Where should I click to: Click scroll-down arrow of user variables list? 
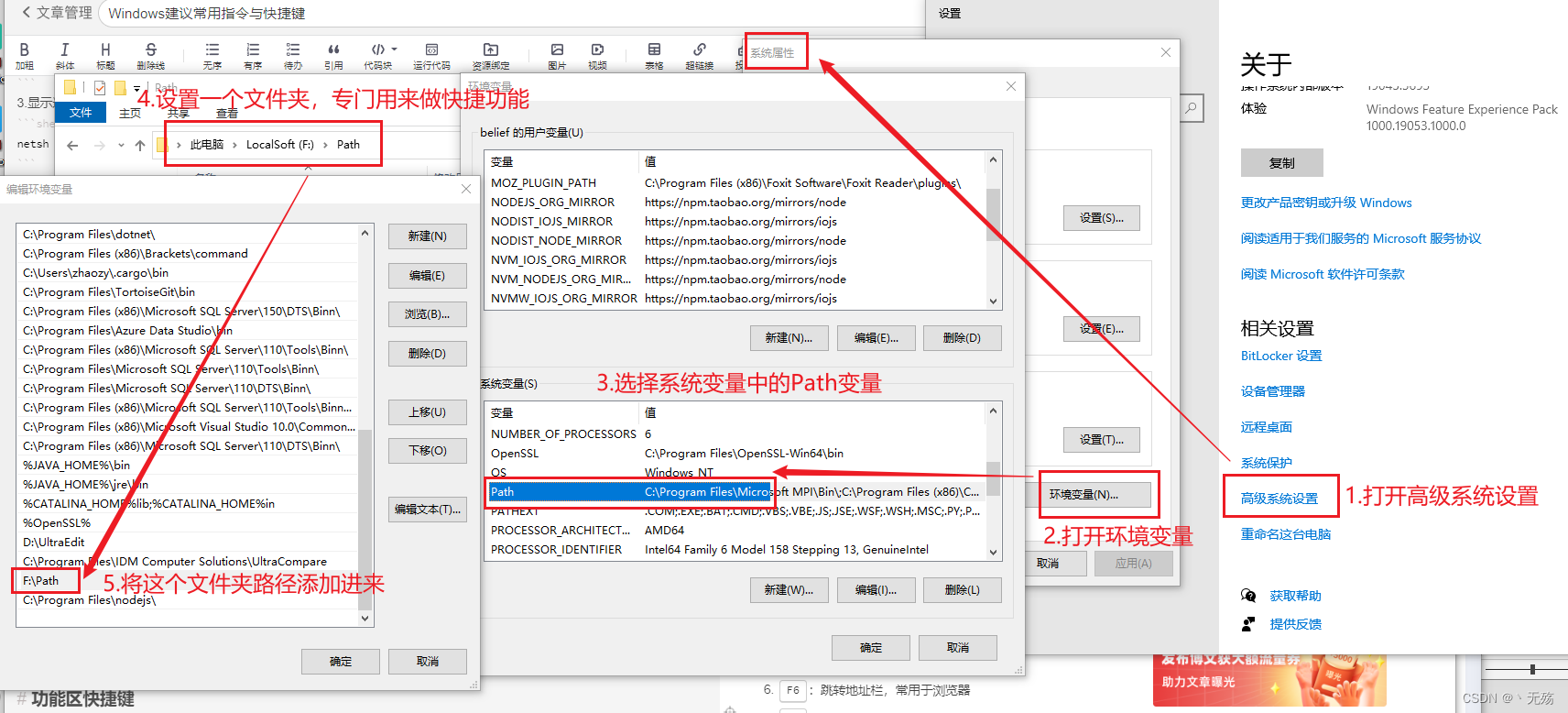993,301
